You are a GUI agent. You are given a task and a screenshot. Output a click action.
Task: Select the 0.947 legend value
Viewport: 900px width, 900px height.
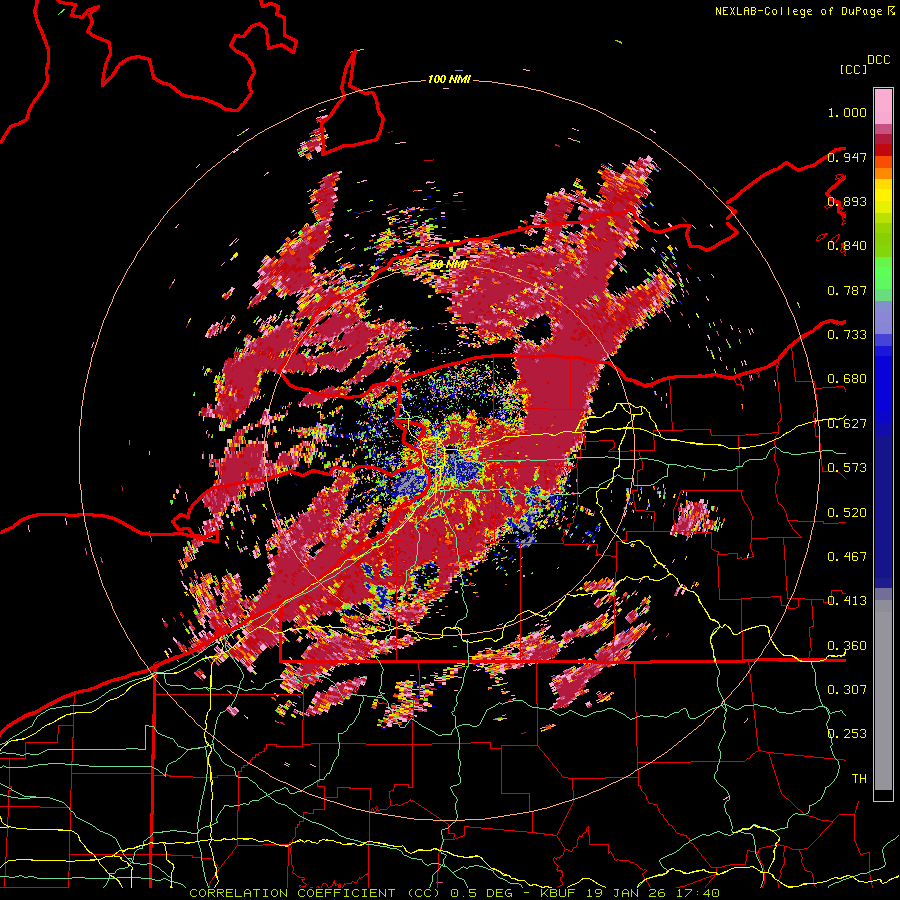click(847, 157)
